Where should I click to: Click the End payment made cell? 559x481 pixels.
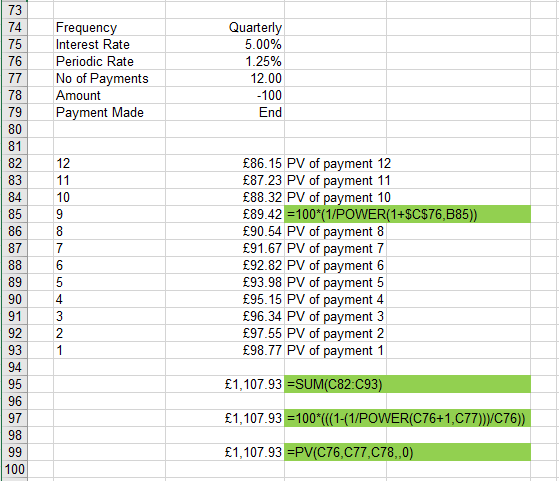coord(225,112)
